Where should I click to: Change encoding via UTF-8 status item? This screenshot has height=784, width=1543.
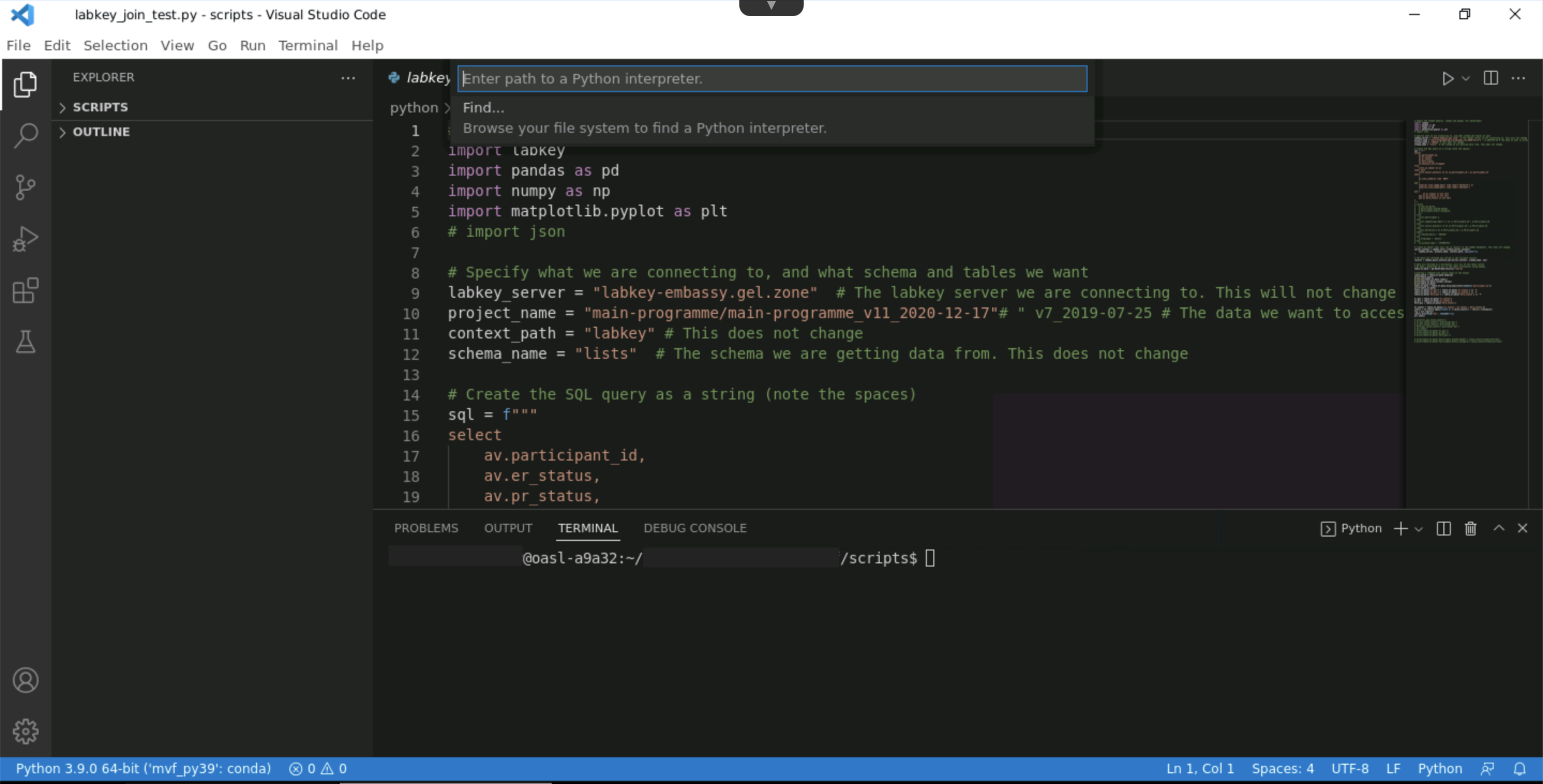pyautogui.click(x=1350, y=768)
